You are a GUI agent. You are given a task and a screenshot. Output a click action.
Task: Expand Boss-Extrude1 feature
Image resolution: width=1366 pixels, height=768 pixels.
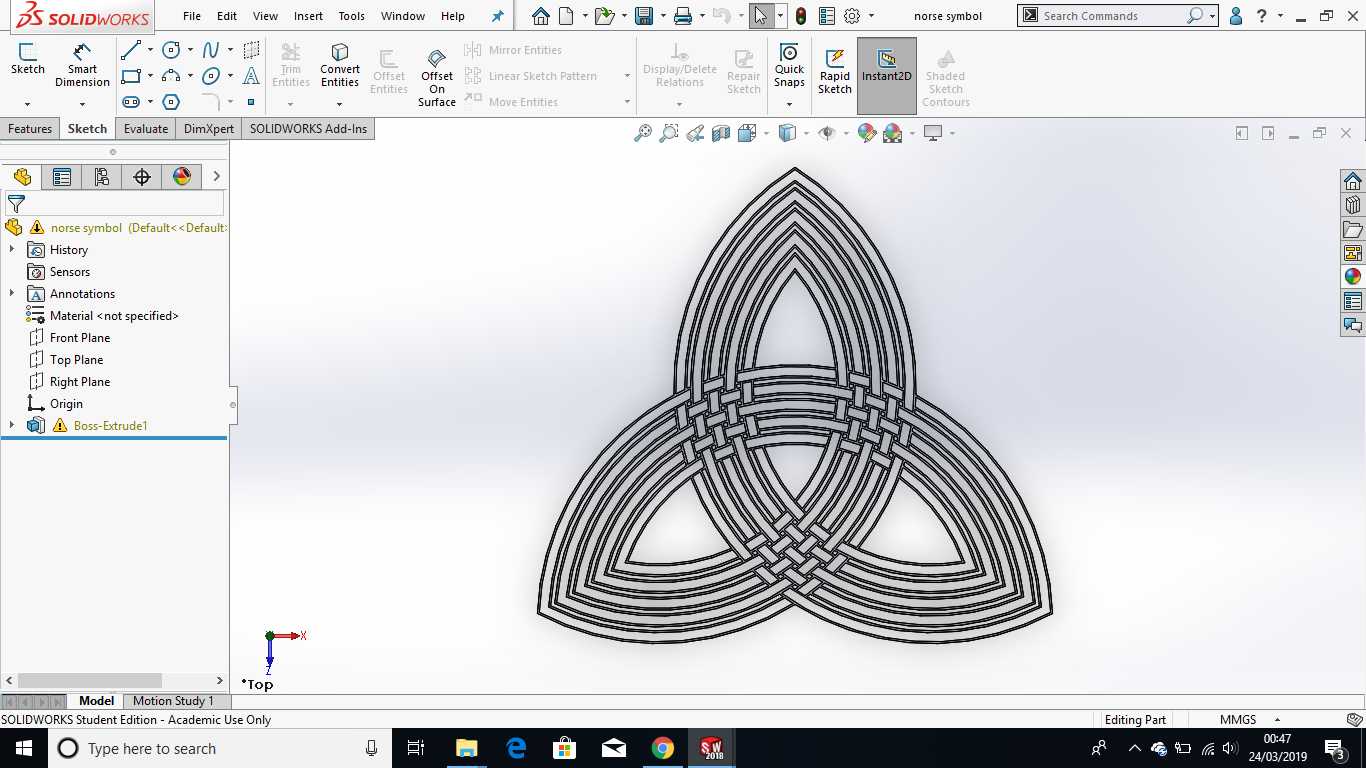click(12, 425)
